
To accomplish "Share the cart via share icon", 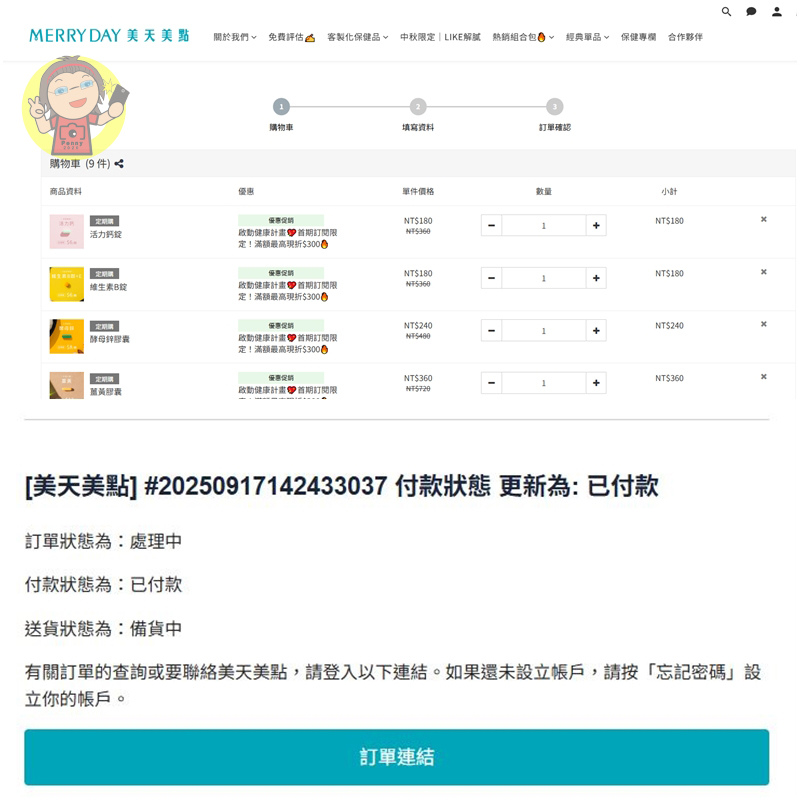I will tap(119, 164).
